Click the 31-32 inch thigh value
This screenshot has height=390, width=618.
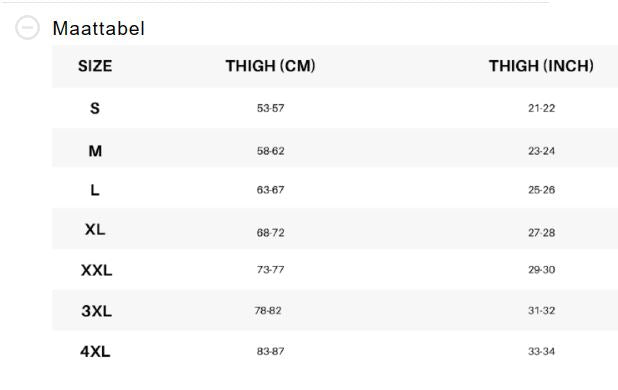tap(542, 310)
